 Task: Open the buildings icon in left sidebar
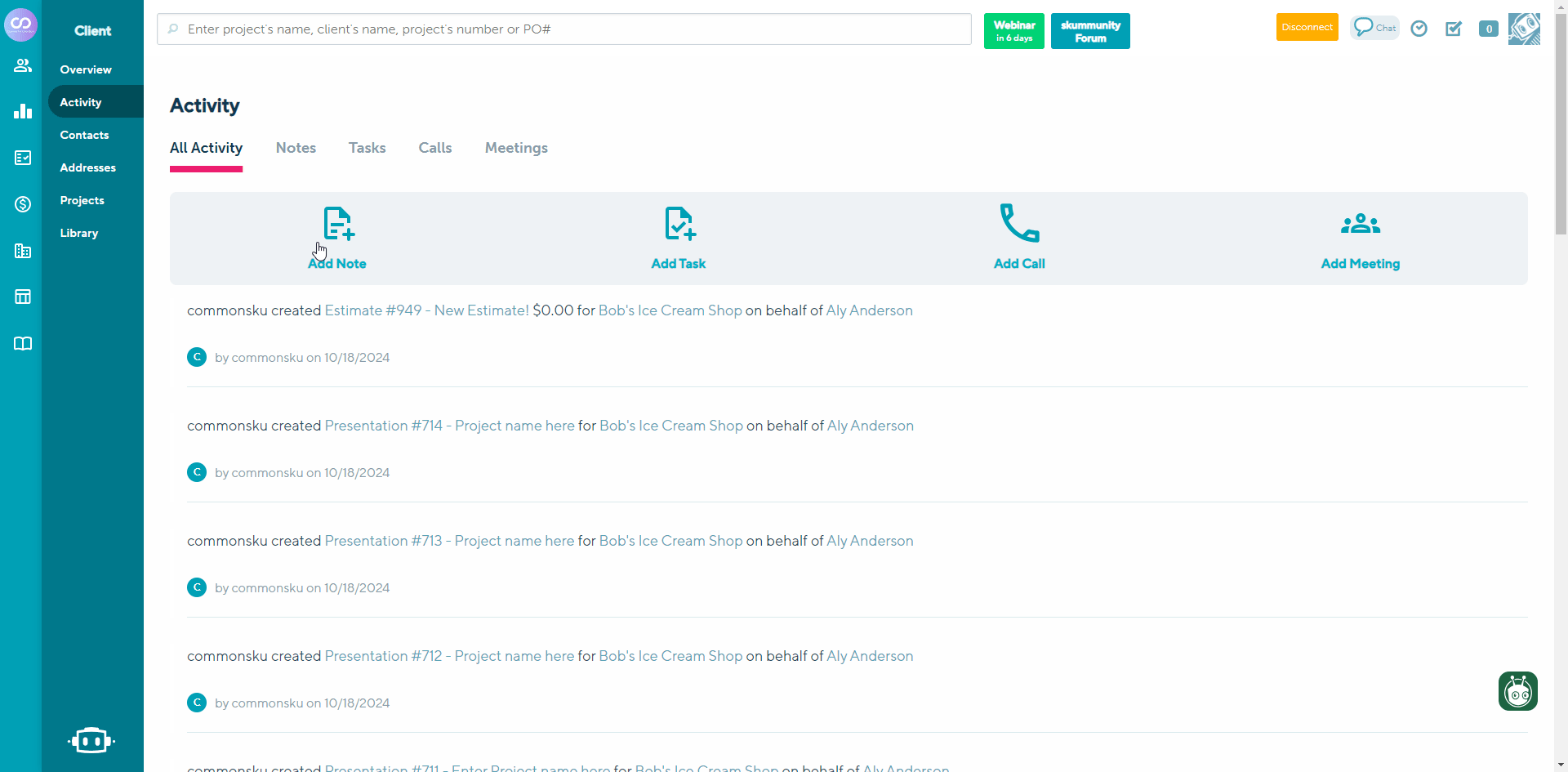point(23,251)
